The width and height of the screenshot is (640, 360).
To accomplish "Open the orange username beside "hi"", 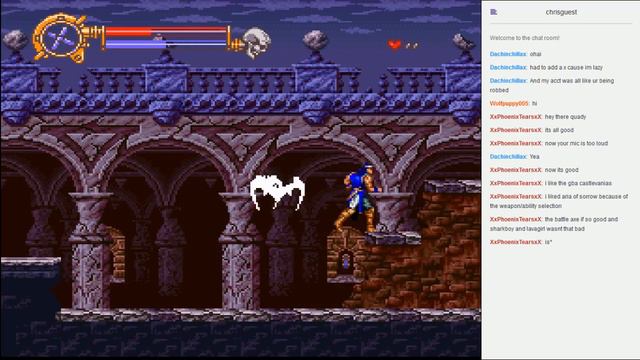I will pyautogui.click(x=509, y=104).
